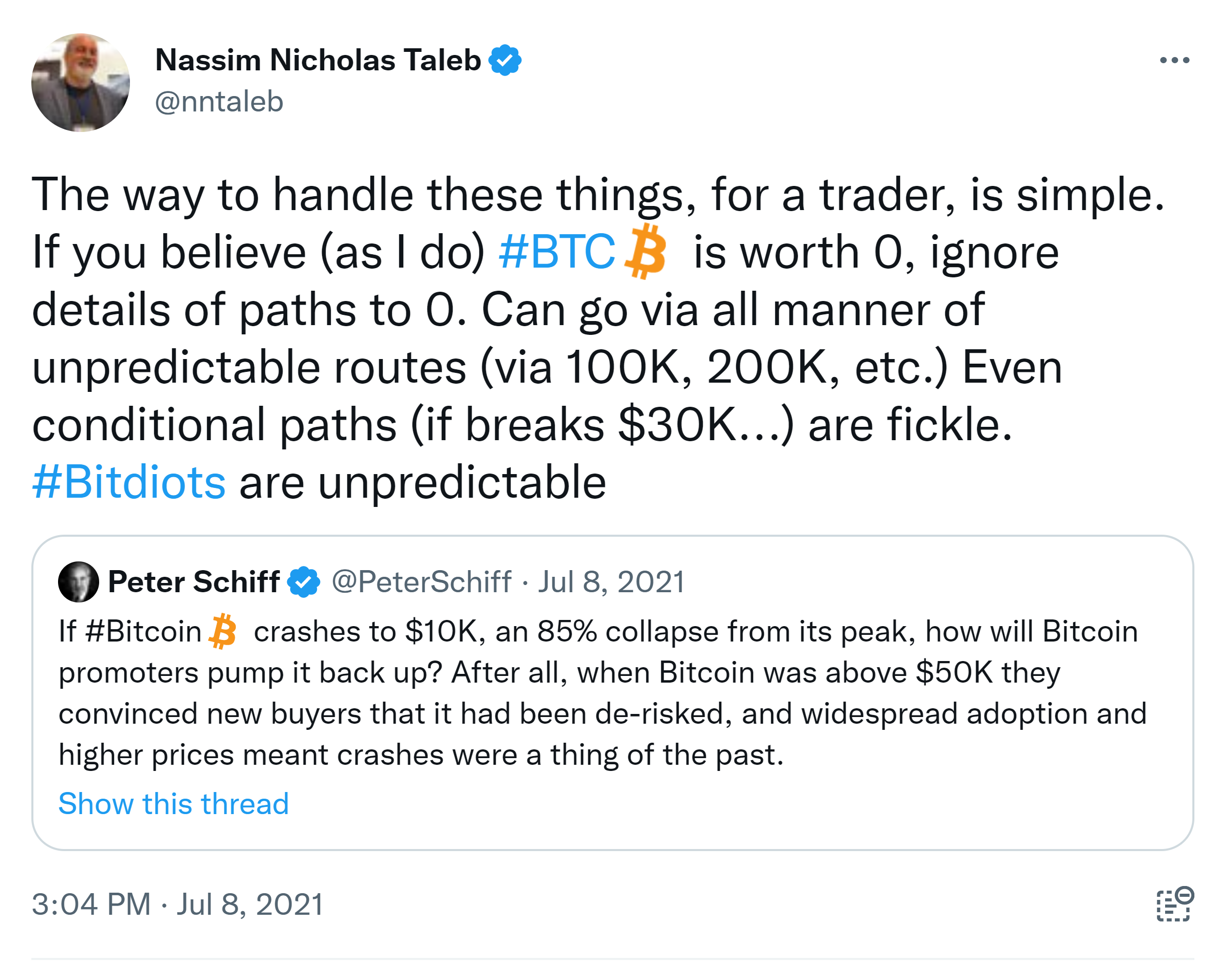Click Peter Schiff's small avatar
The image size is (1217, 980).
(x=79, y=581)
